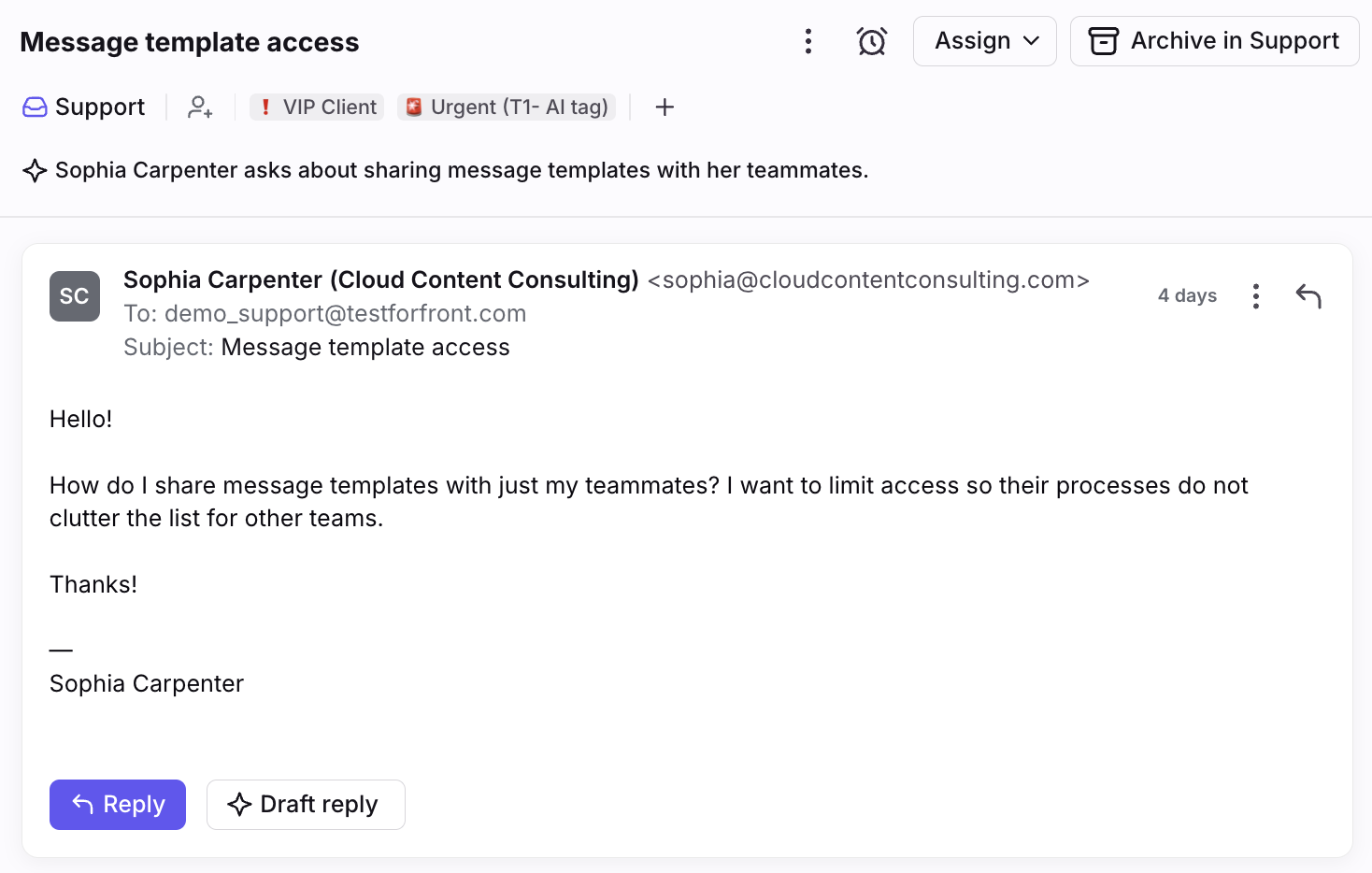Click the reply arrow icon in message header

(x=1308, y=296)
